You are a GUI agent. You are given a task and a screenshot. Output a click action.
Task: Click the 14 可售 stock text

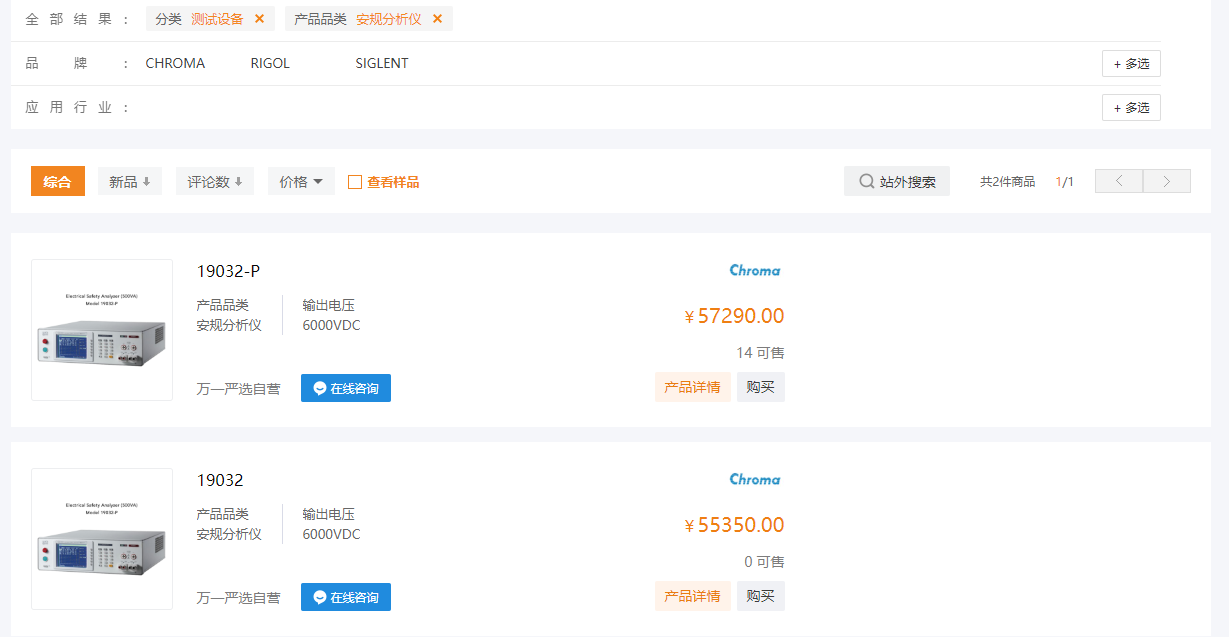point(760,353)
